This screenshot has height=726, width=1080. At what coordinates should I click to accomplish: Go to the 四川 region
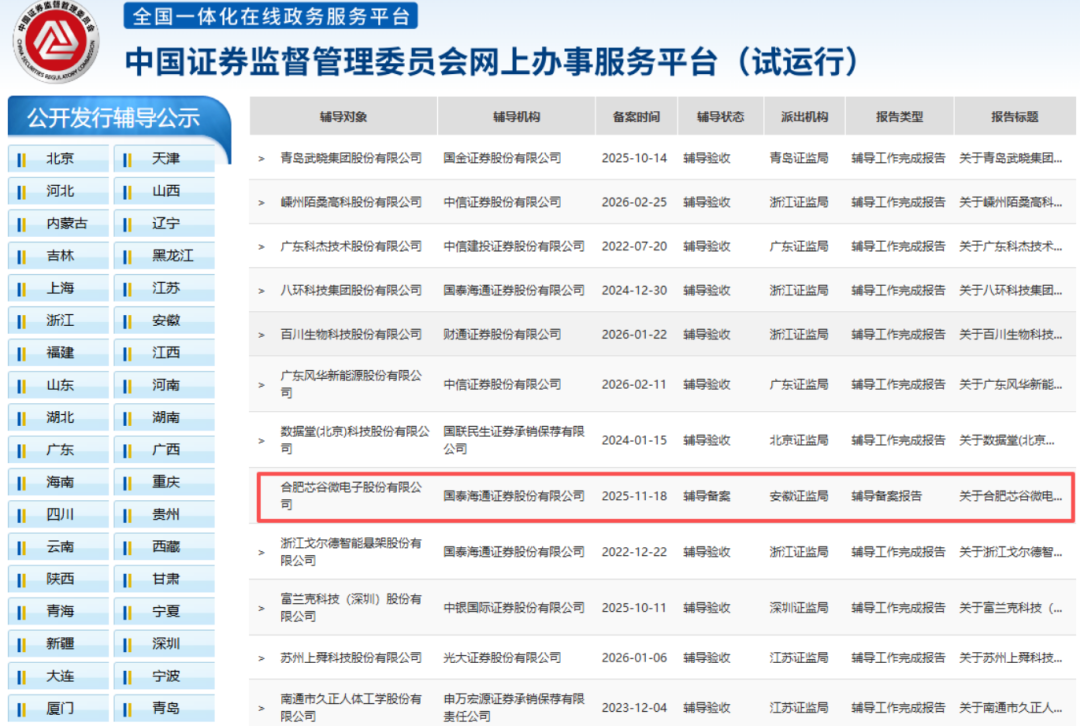coord(59,515)
